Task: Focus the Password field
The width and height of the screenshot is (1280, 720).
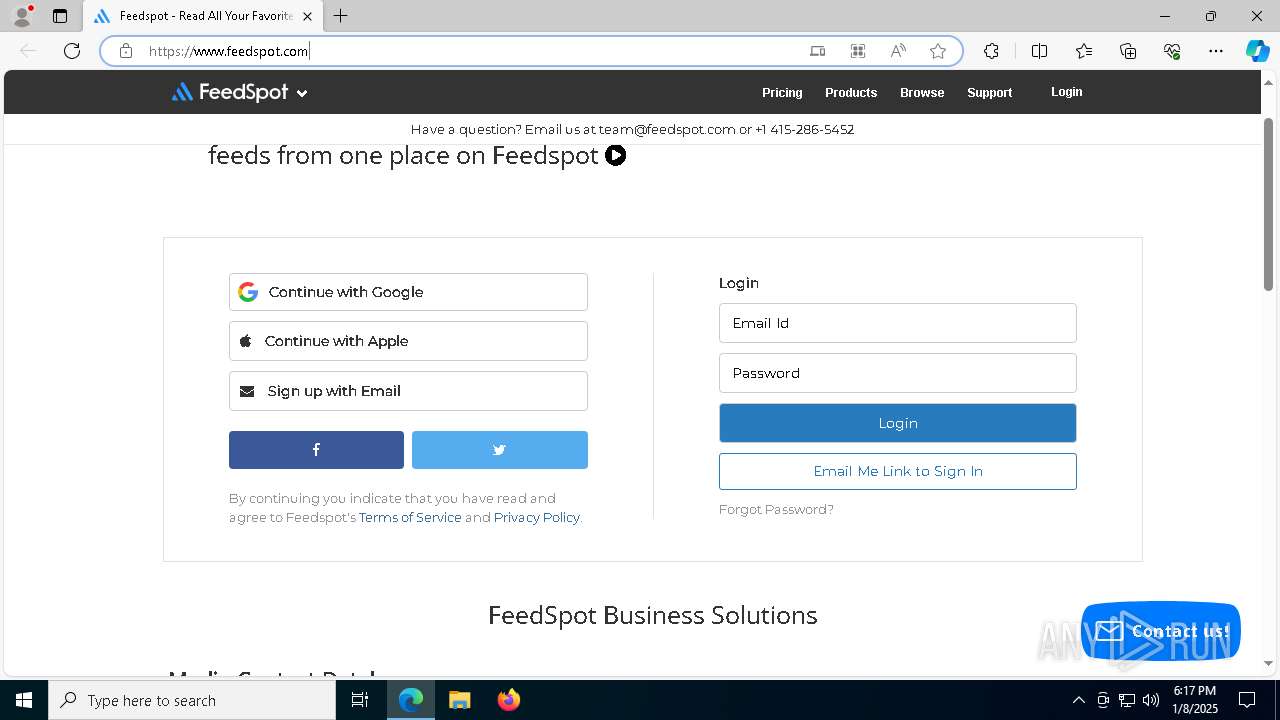Action: [x=898, y=373]
